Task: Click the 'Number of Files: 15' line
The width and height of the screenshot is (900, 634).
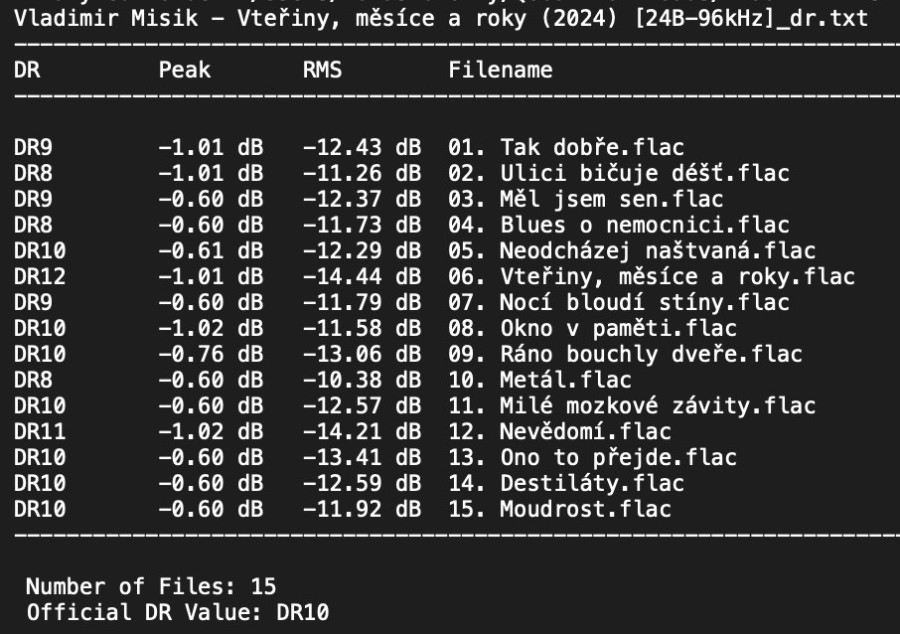Action: coord(151,586)
